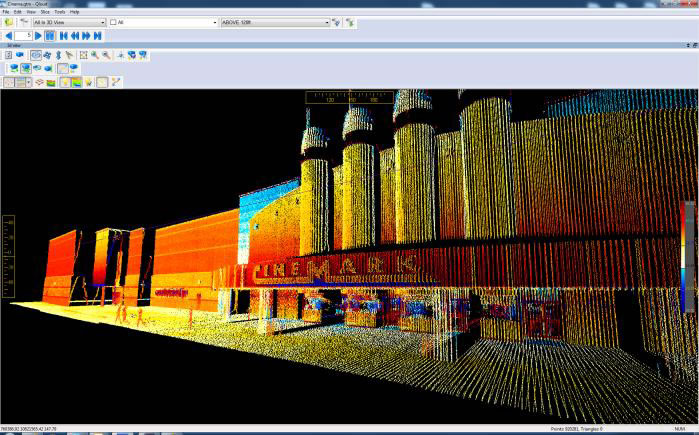Toggle the highlighted color-map button
Screen dimensions: 699x435
(x=77, y=82)
